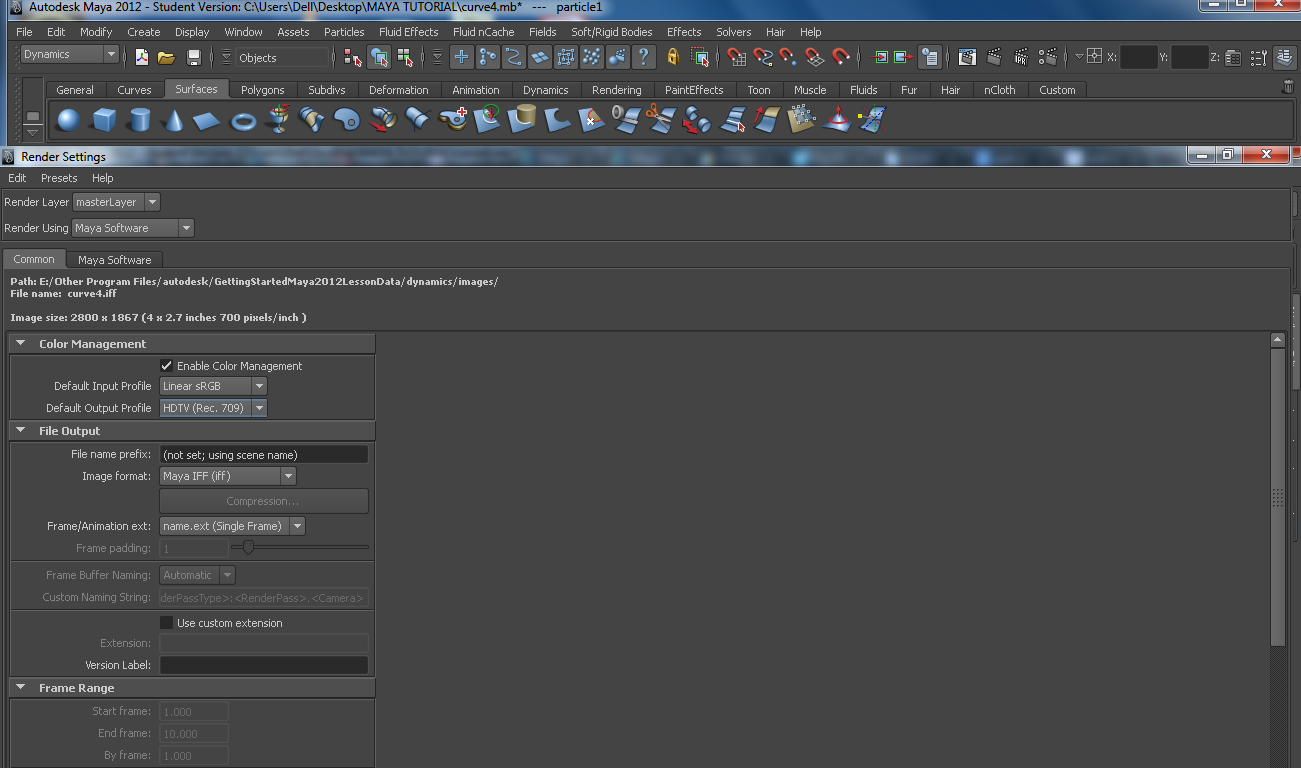Switch to the Common tab
This screenshot has height=768, width=1301.
[x=34, y=259]
